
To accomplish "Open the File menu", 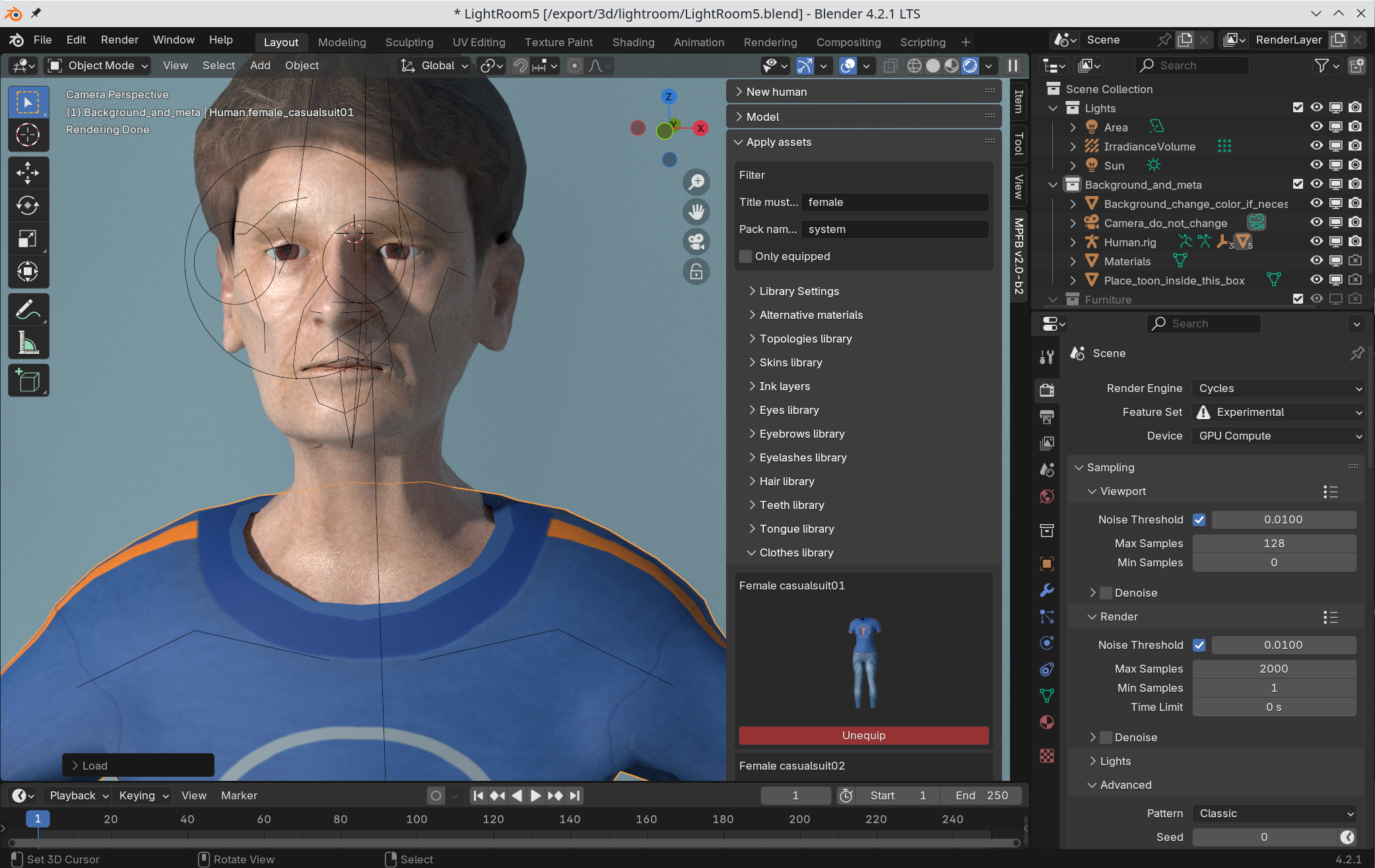I will (42, 40).
